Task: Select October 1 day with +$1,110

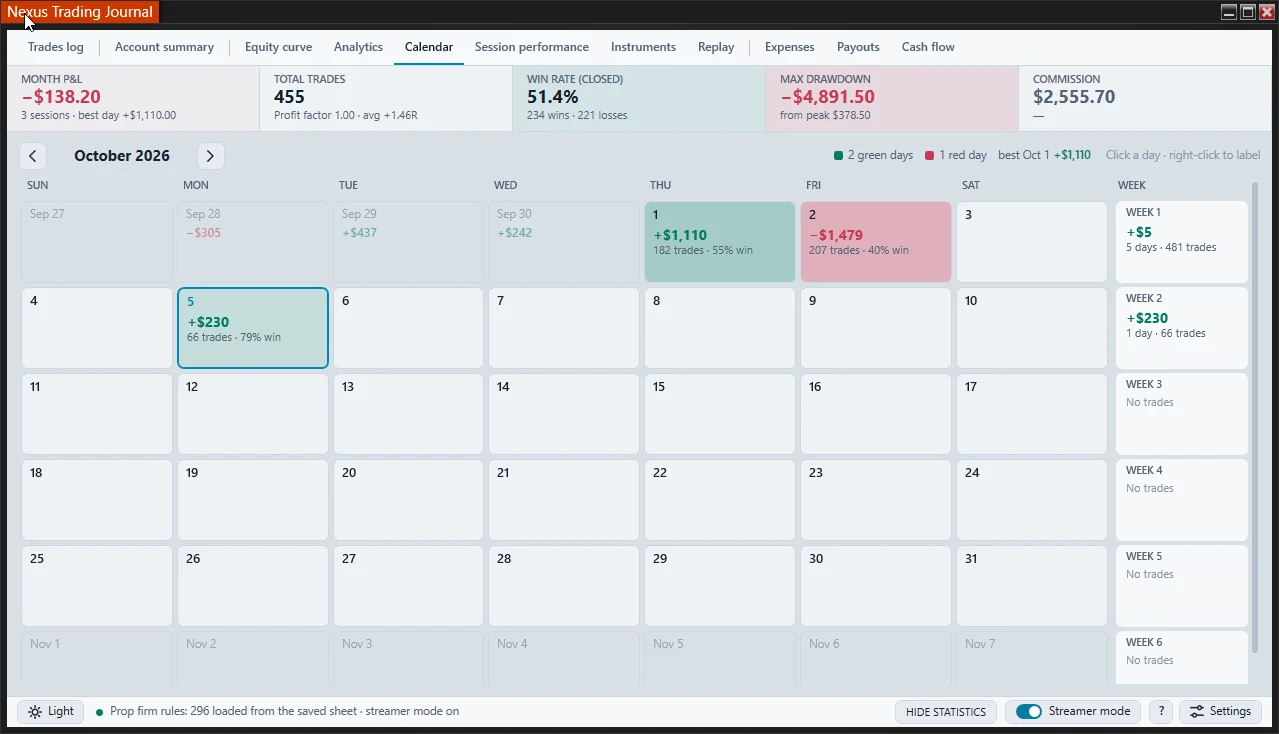Action: point(720,242)
